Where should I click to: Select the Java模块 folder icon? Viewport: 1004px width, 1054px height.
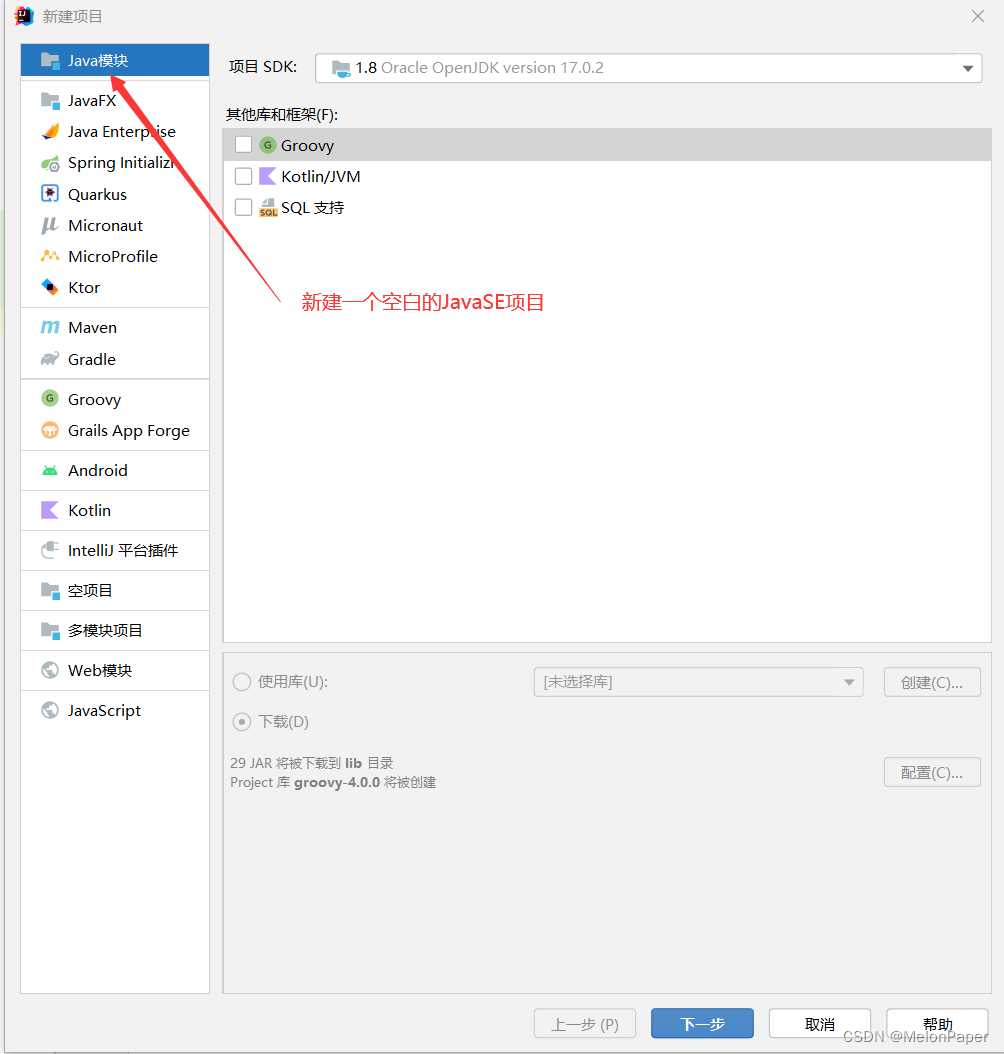[50, 60]
